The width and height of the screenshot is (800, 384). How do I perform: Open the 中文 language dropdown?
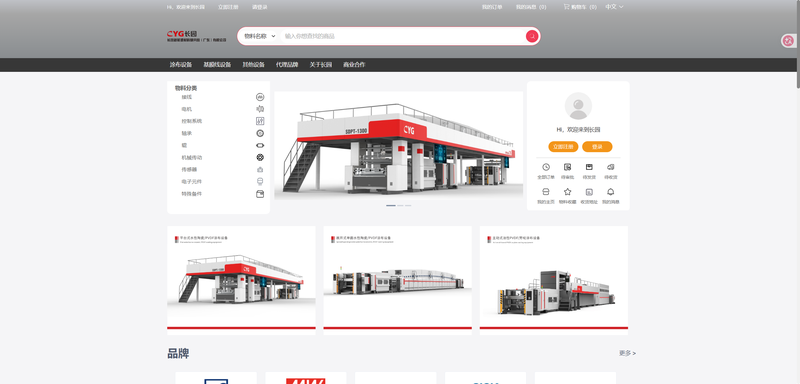pyautogui.click(x=614, y=7)
